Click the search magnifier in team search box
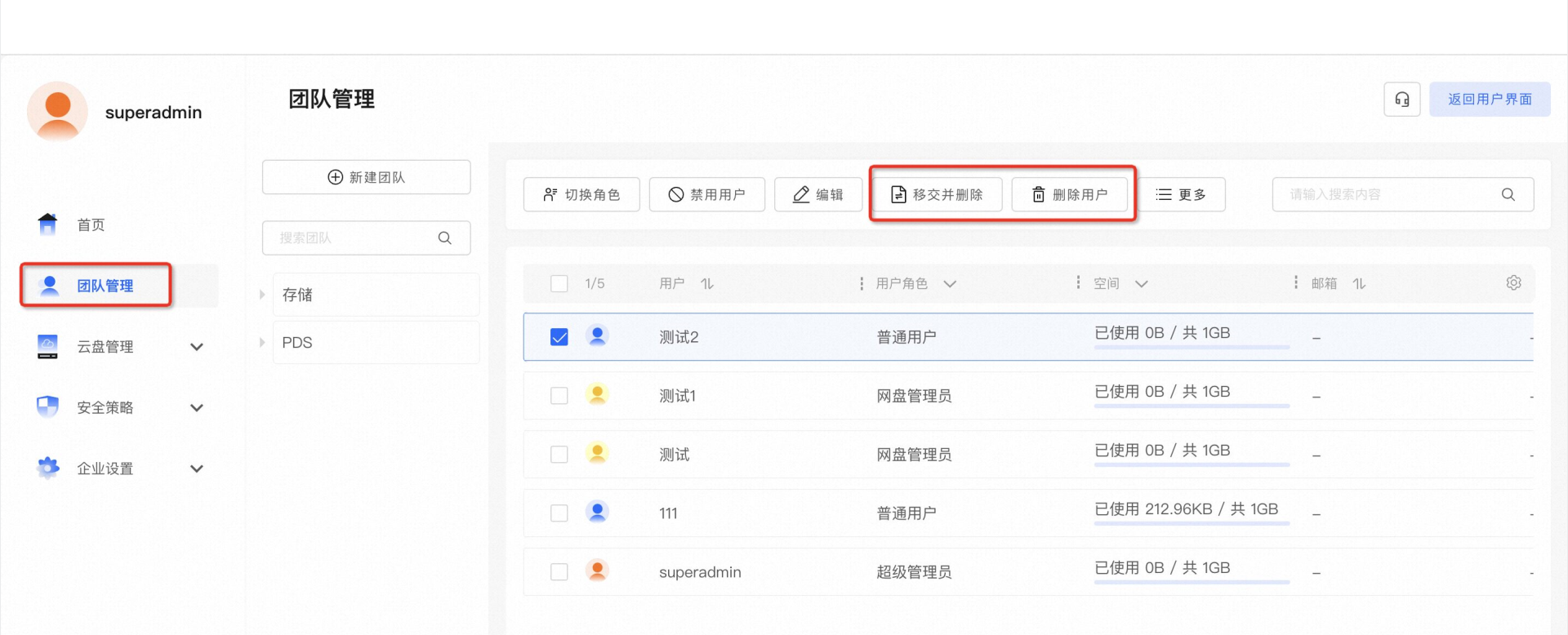 pos(444,238)
